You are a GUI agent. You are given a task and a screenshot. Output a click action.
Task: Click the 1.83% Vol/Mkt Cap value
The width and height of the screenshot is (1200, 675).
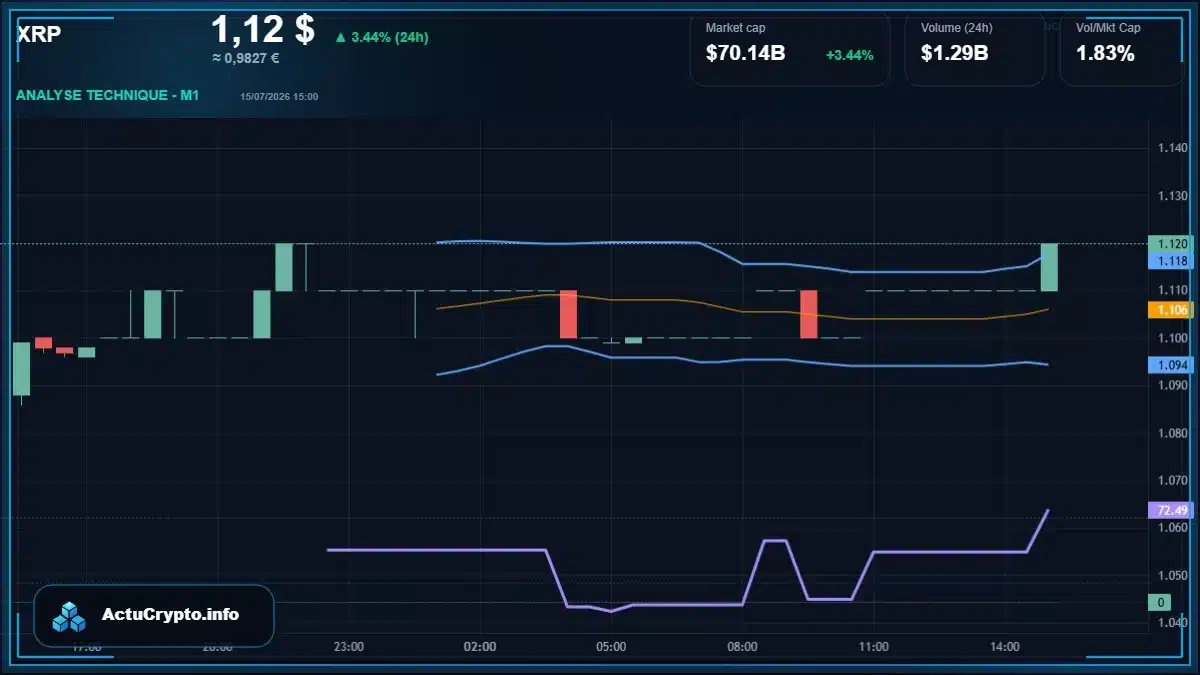[x=1105, y=54]
